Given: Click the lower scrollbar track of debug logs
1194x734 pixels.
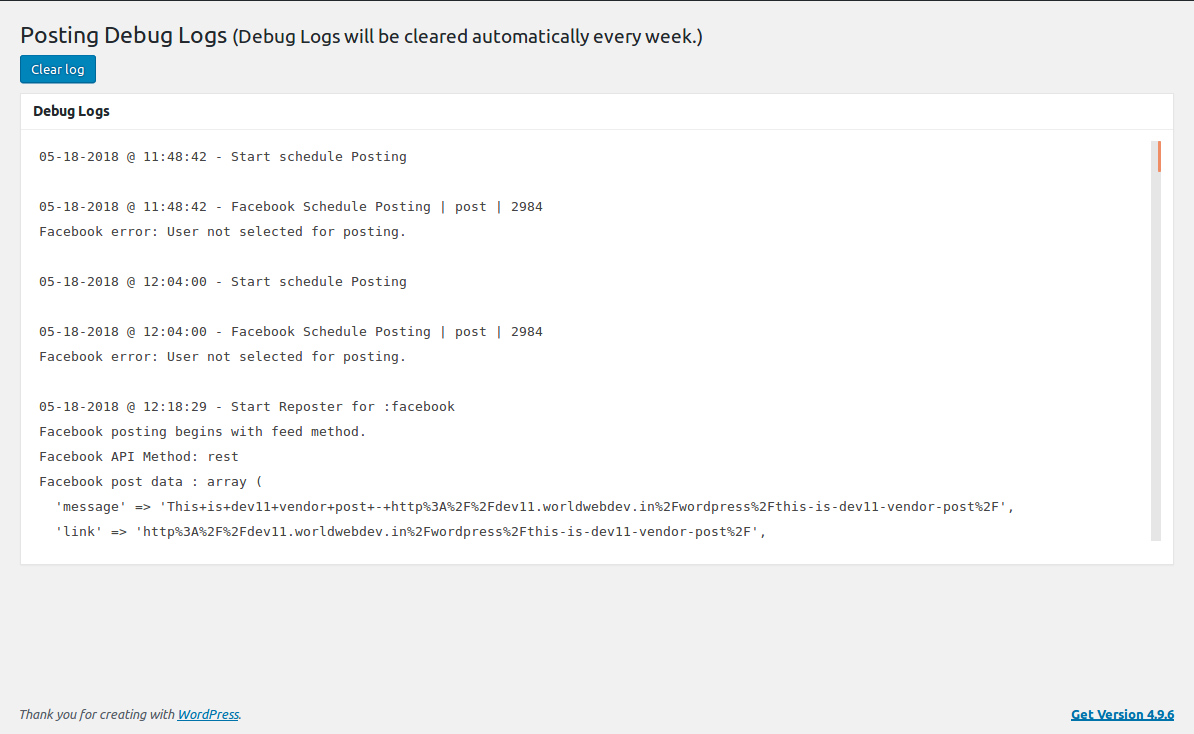Looking at the screenshot, I should 1156,400.
